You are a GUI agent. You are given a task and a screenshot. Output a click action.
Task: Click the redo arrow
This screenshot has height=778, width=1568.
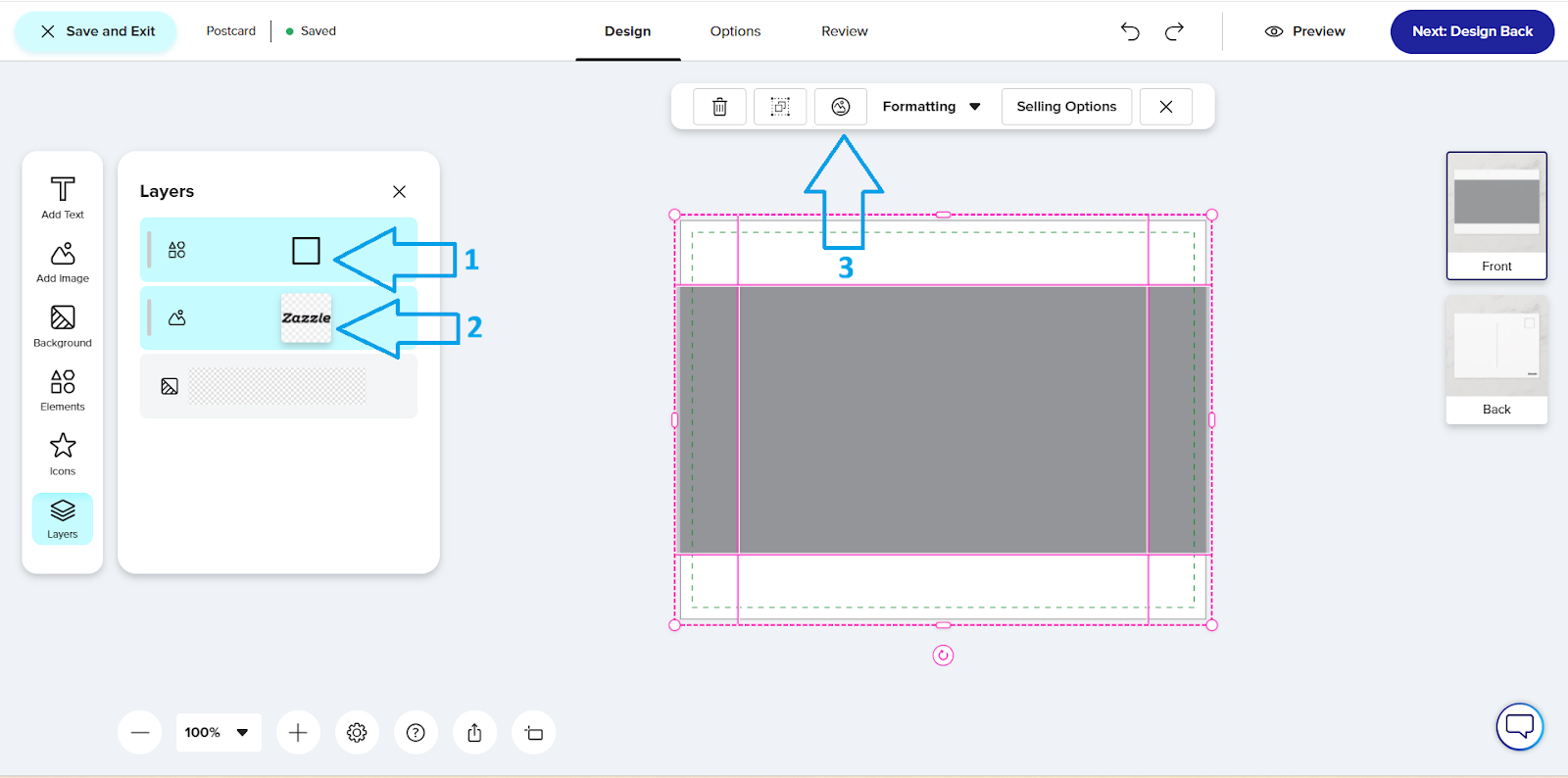[1174, 31]
